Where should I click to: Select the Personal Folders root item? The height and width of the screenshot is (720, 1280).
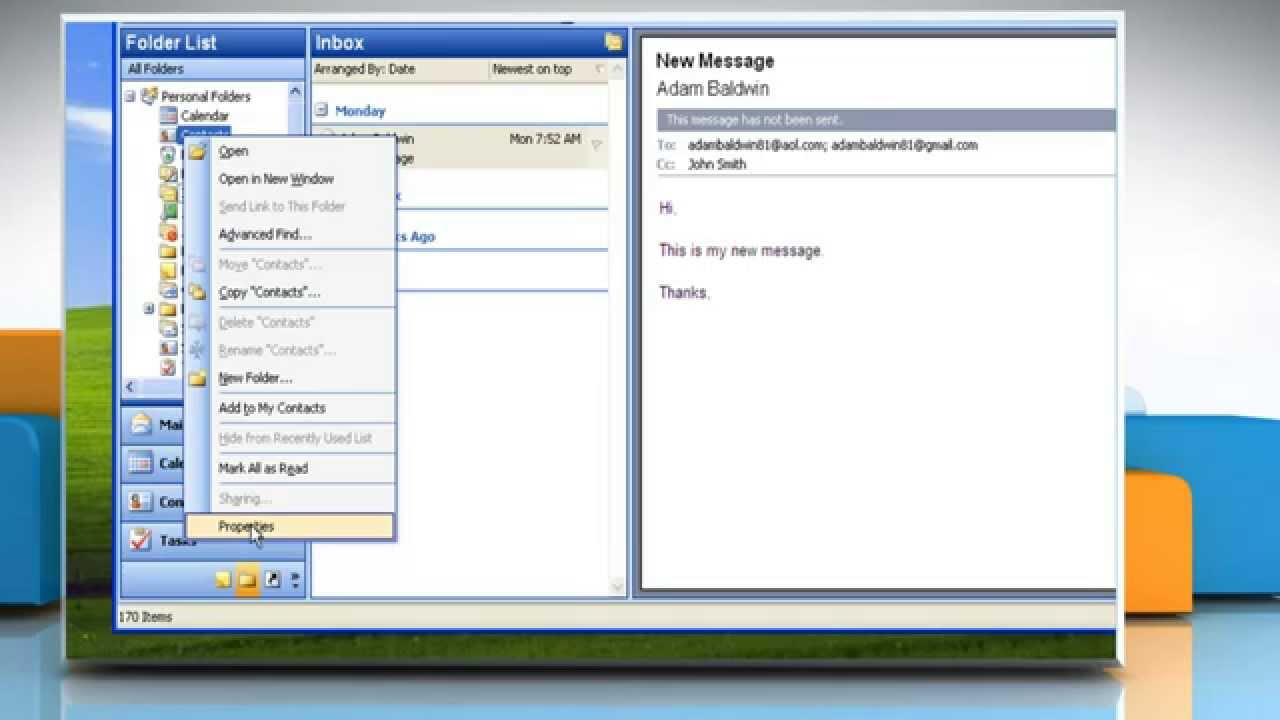205,96
